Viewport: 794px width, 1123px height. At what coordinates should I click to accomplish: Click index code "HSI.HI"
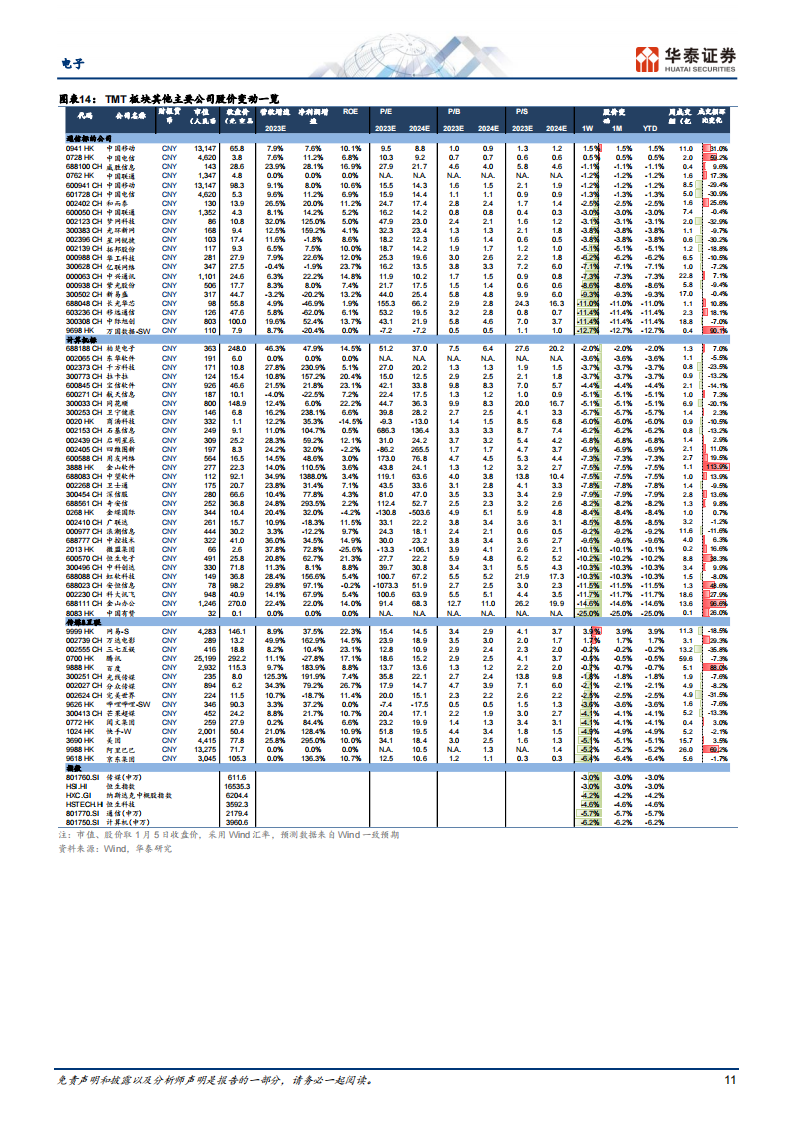(x=77, y=786)
